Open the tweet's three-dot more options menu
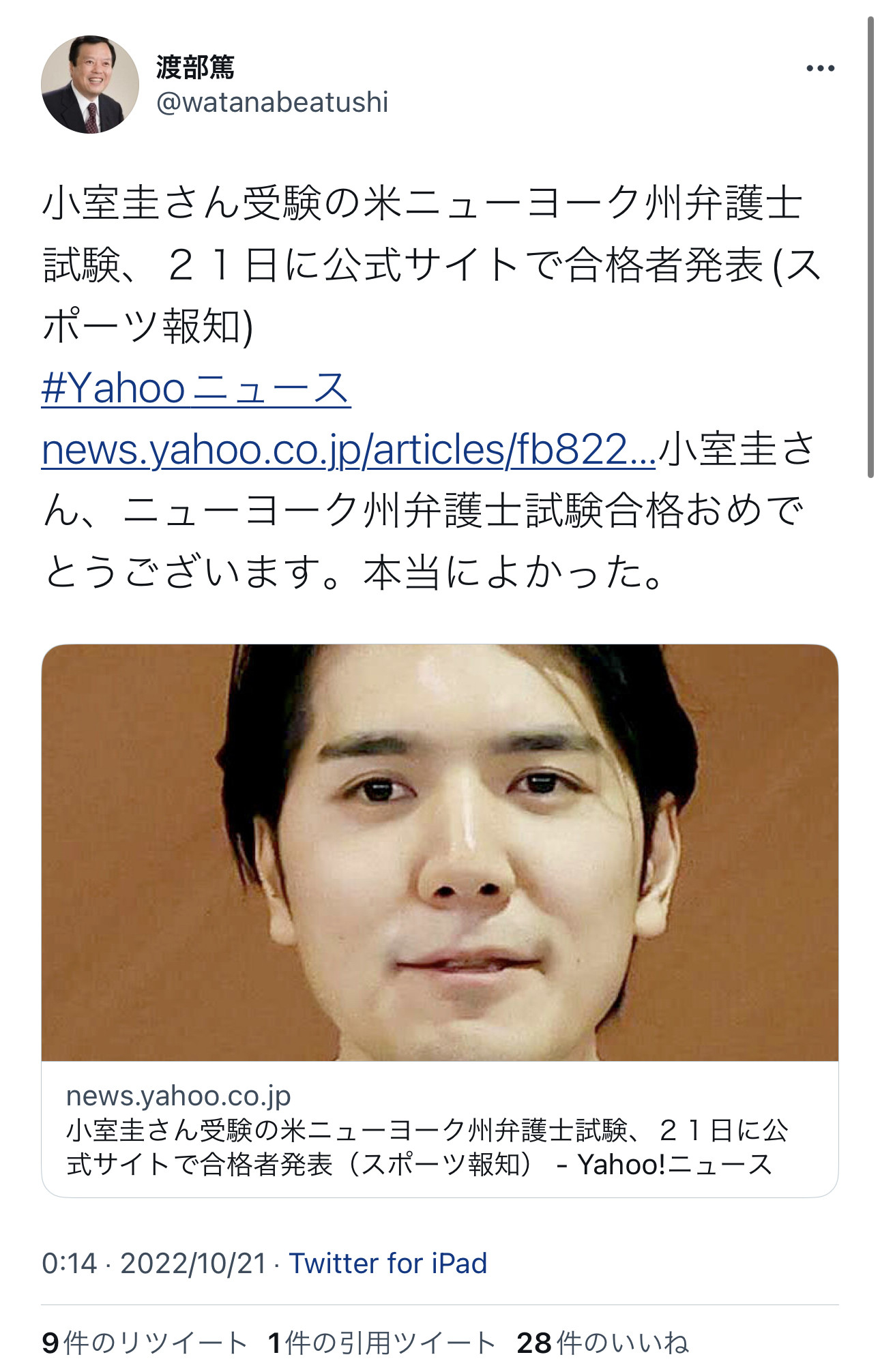This screenshot has height=1372, width=880. [x=820, y=68]
